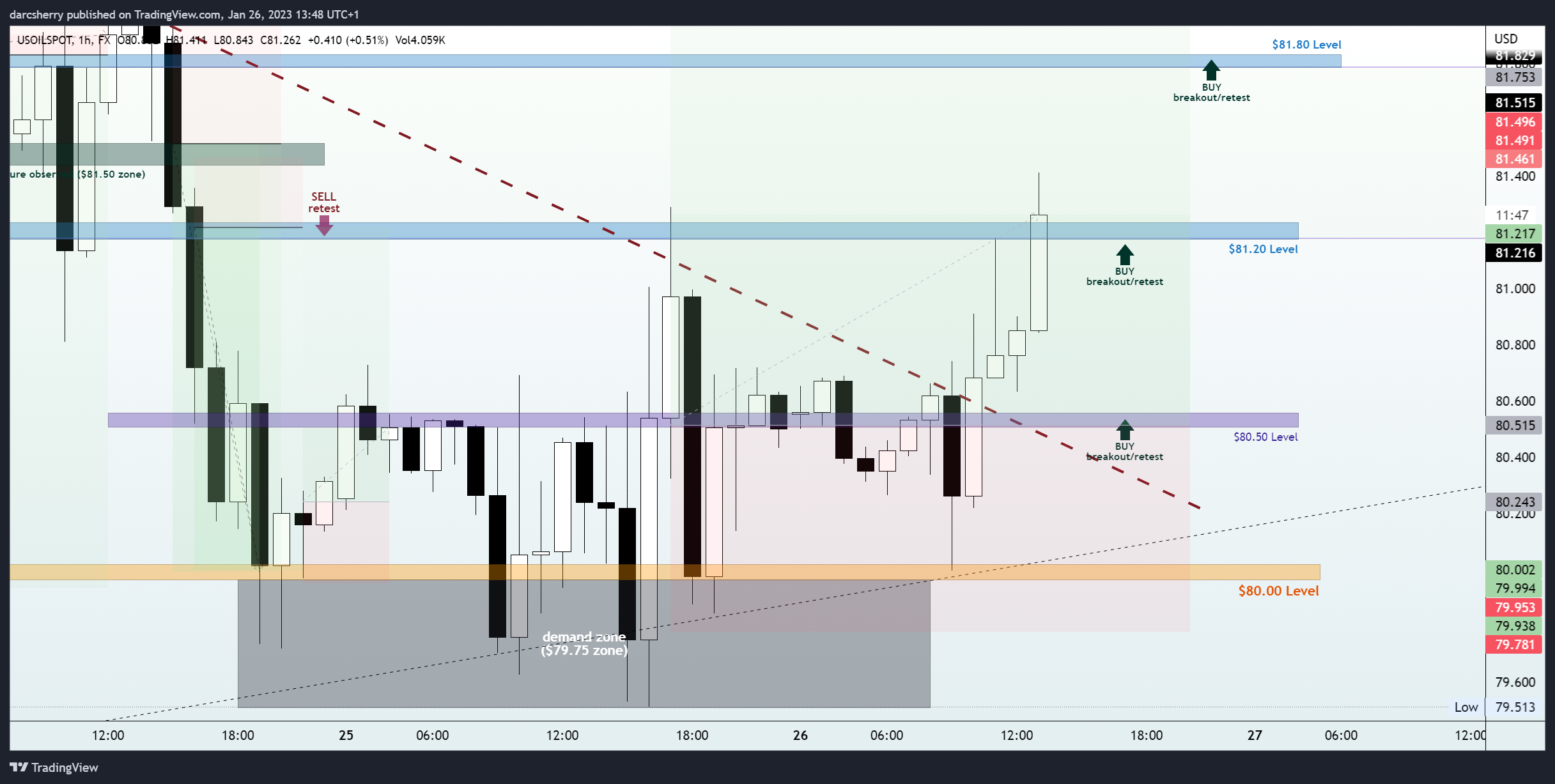Select BUY arrow on the $80.50 Level band
Screen dimensions: 1555x784
pos(1125,429)
